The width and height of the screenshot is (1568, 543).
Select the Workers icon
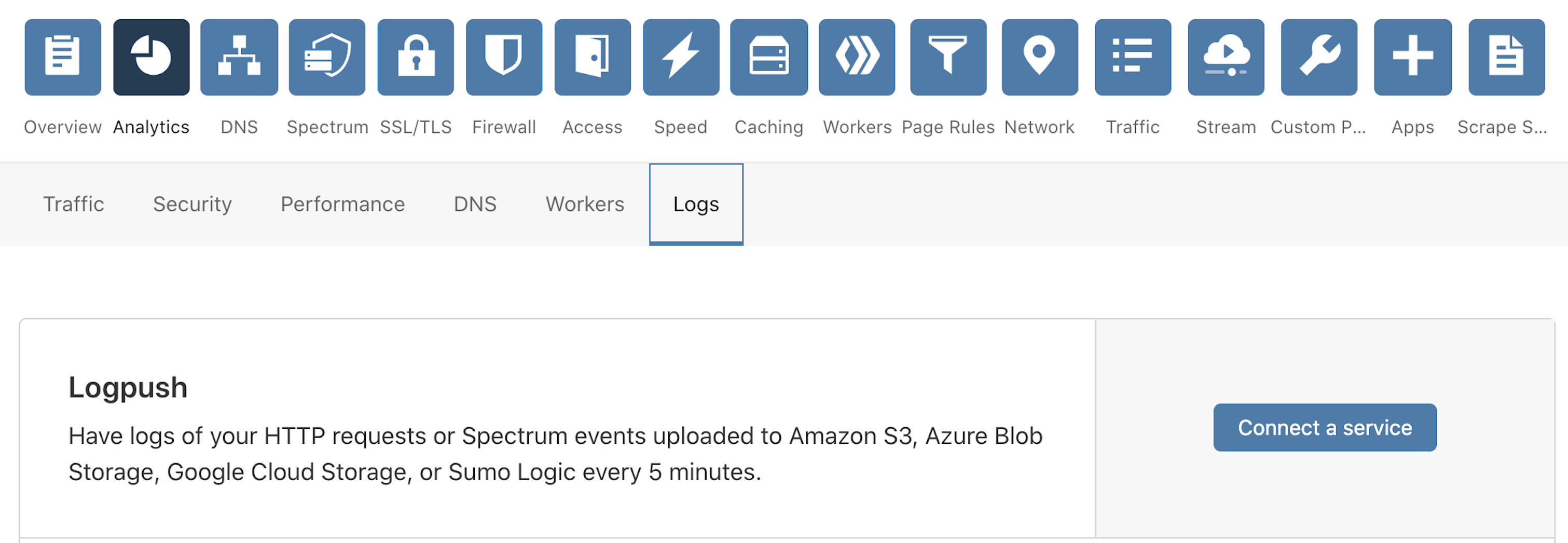(x=857, y=57)
